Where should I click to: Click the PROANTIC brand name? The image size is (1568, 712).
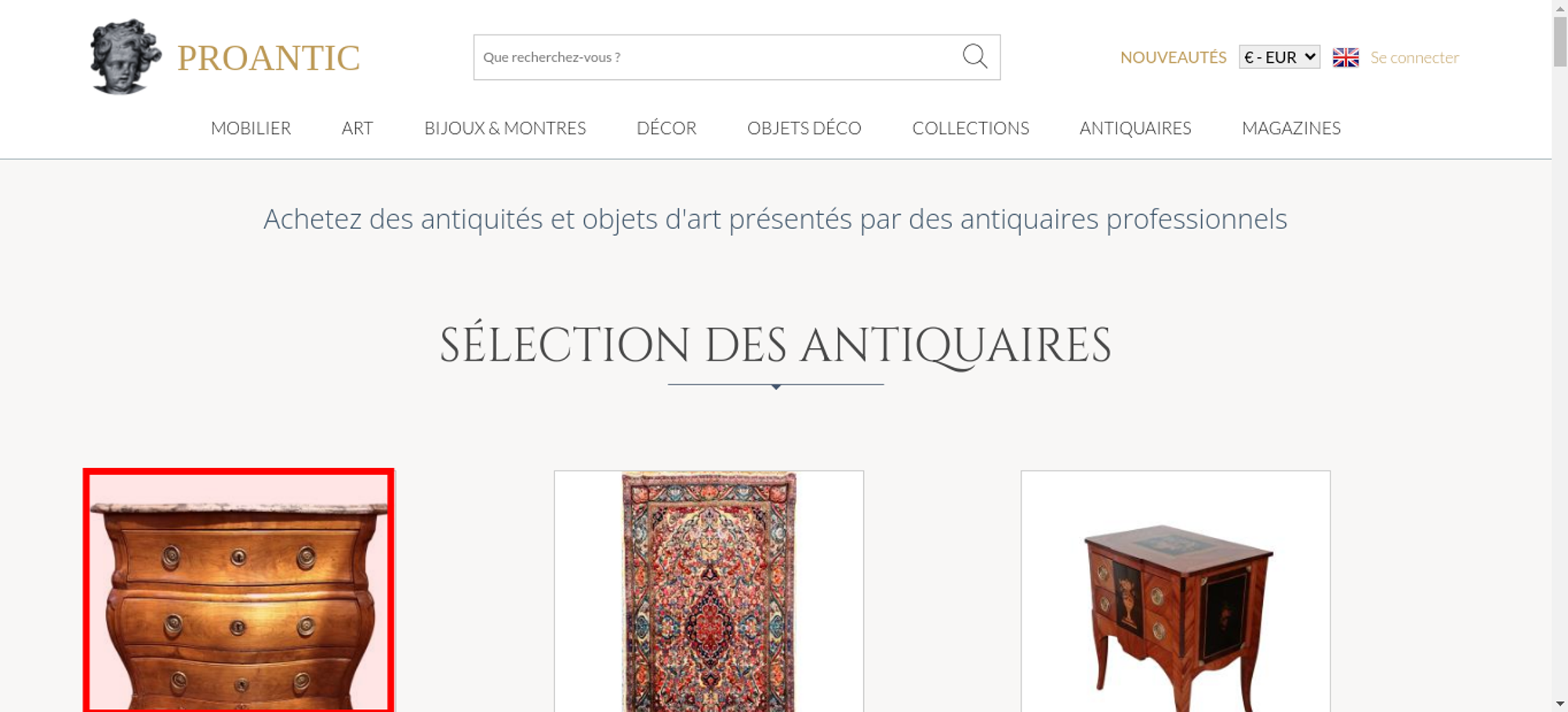click(268, 58)
